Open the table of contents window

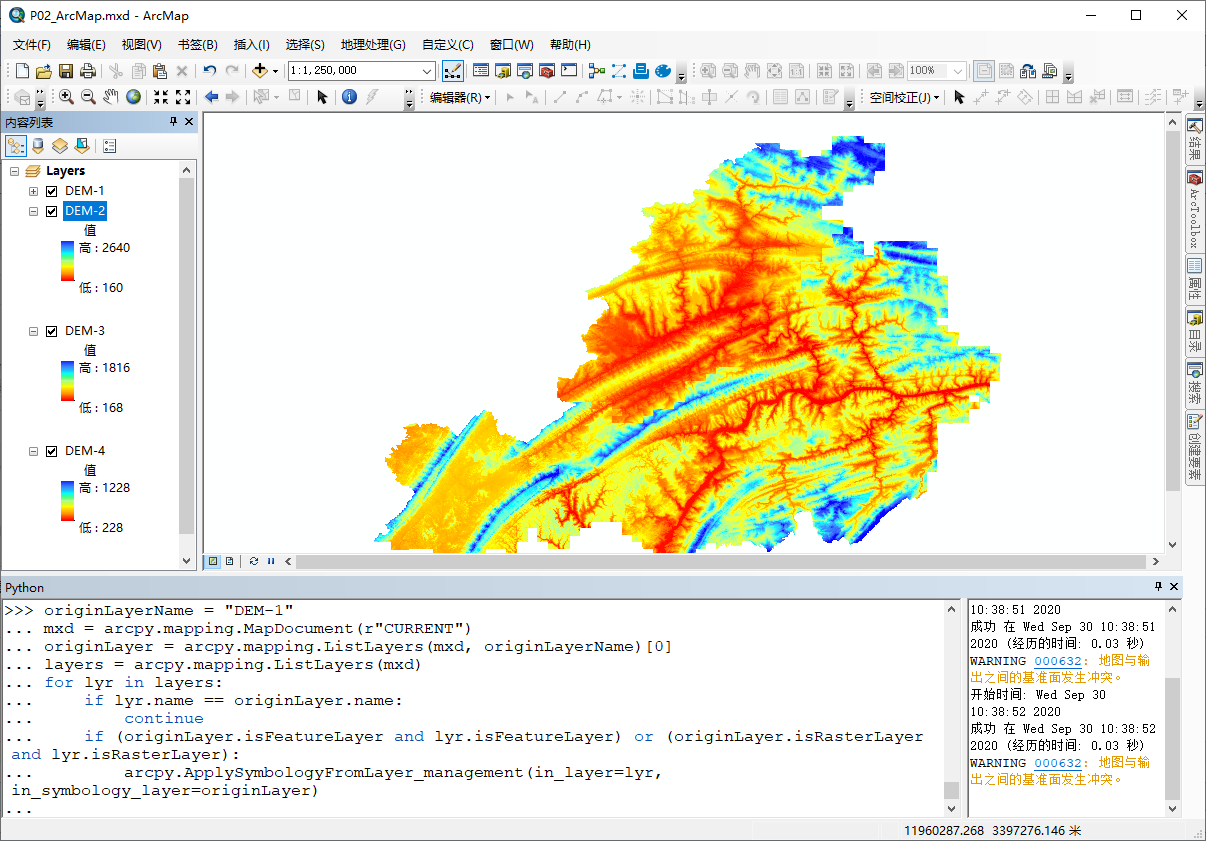[481, 71]
